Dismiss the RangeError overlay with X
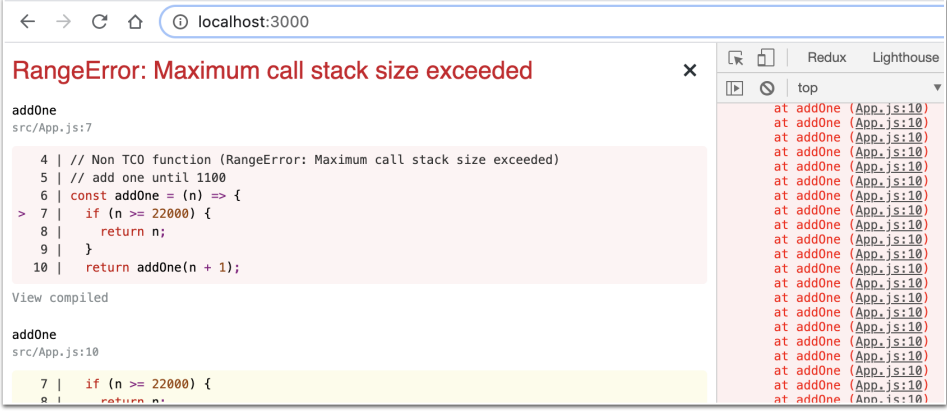 click(690, 71)
